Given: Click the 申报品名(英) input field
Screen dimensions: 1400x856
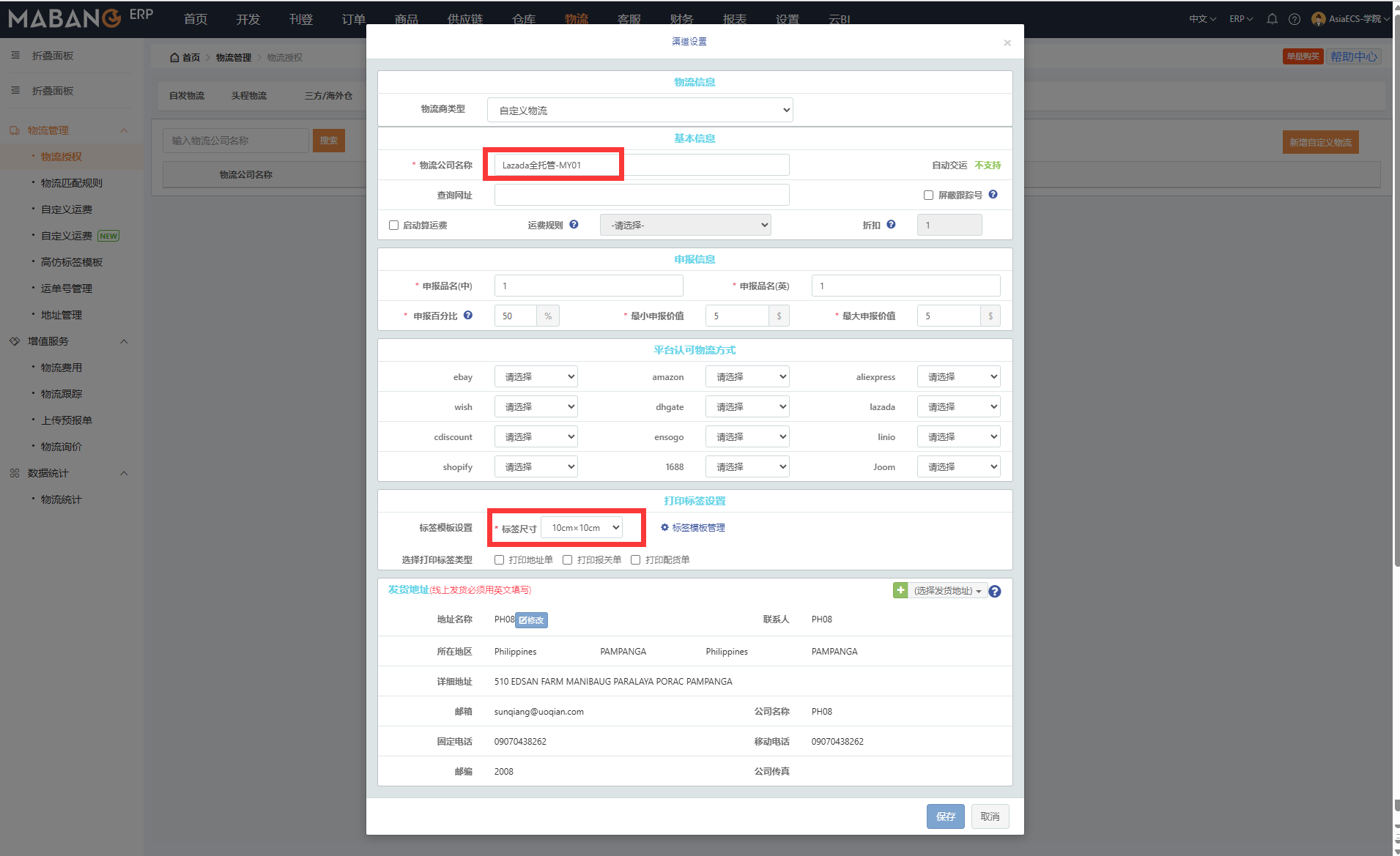Looking at the screenshot, I should click(905, 286).
